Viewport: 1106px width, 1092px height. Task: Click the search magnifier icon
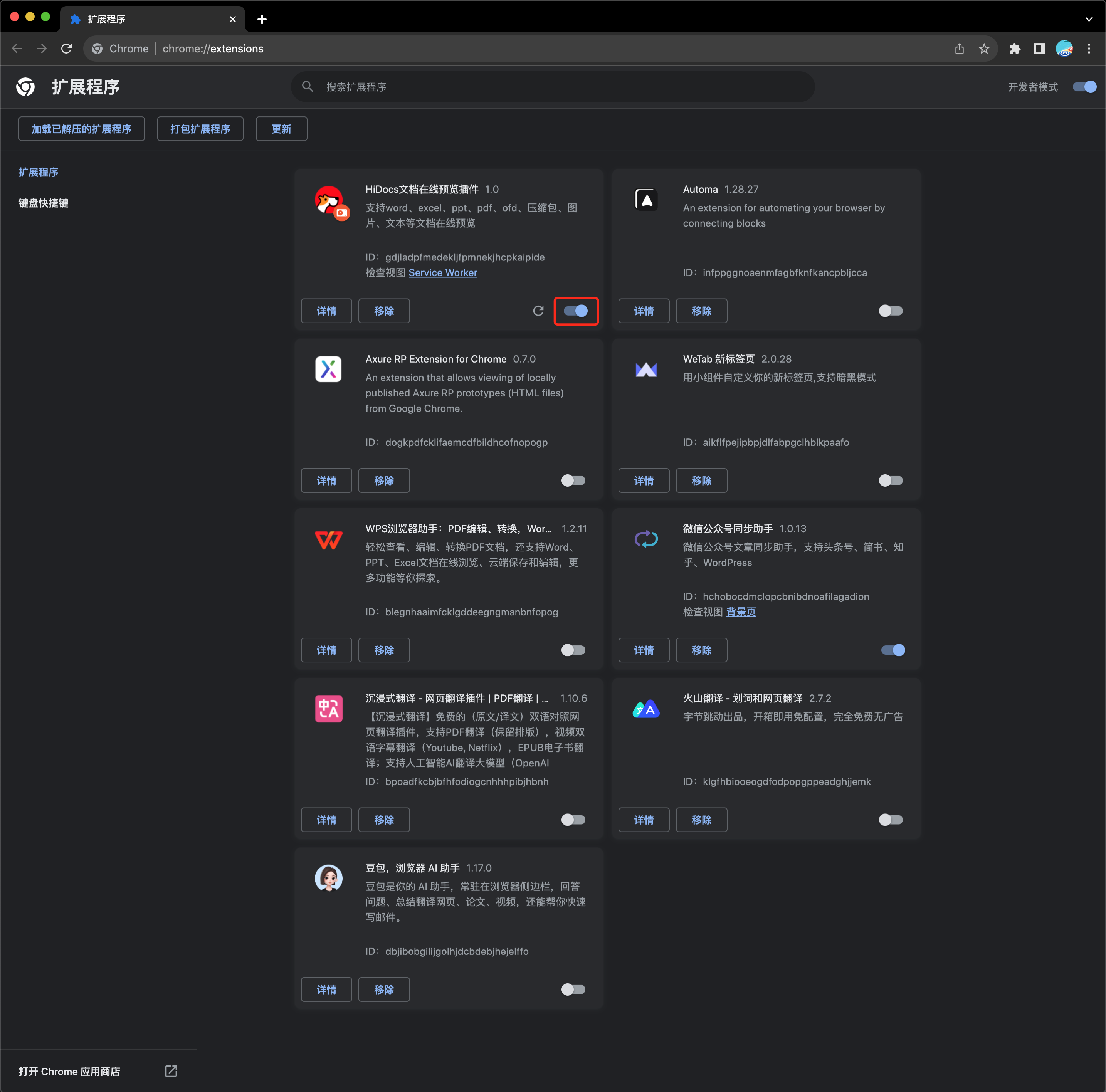point(308,87)
